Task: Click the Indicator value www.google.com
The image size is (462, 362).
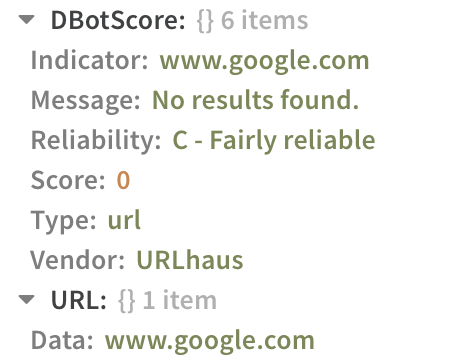Action: pos(264,62)
